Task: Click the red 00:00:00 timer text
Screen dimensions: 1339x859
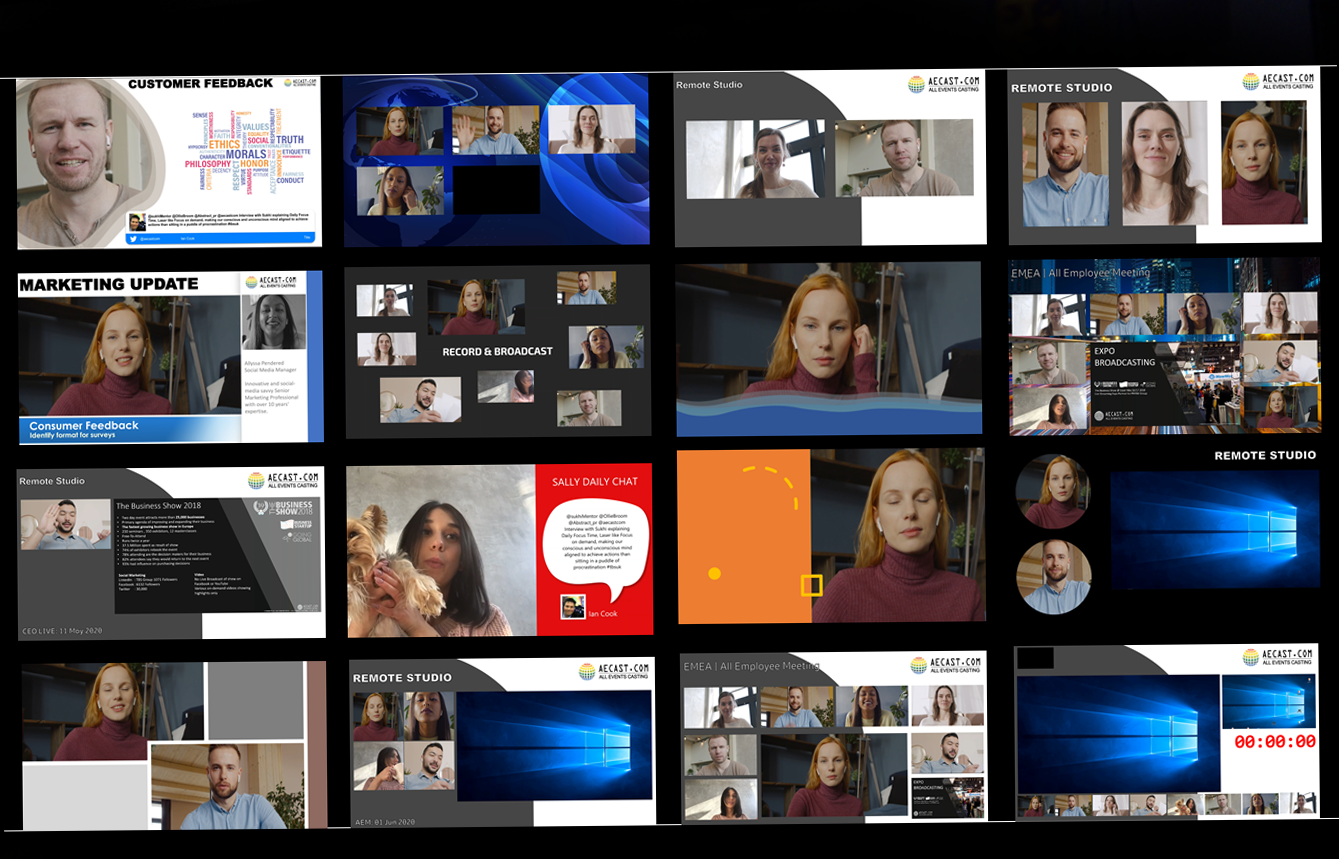Action: click(1275, 742)
